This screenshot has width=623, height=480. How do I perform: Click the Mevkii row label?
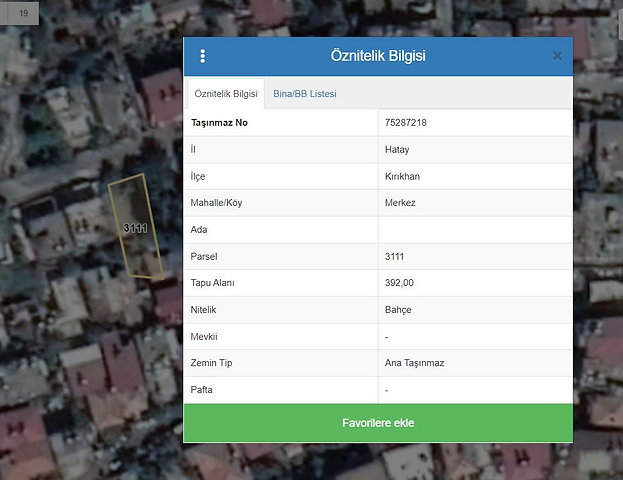point(204,337)
